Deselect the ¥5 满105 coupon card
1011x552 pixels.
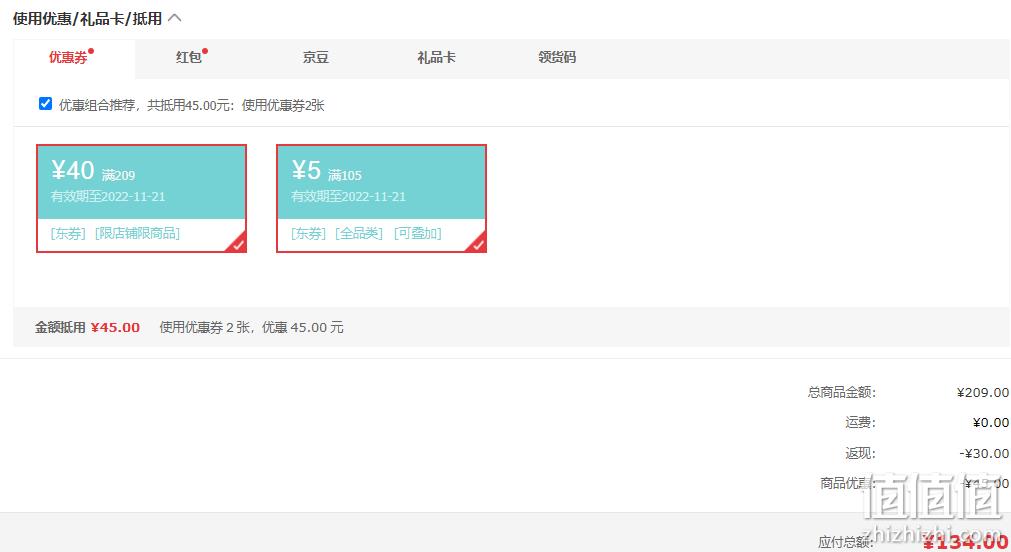[x=381, y=182]
